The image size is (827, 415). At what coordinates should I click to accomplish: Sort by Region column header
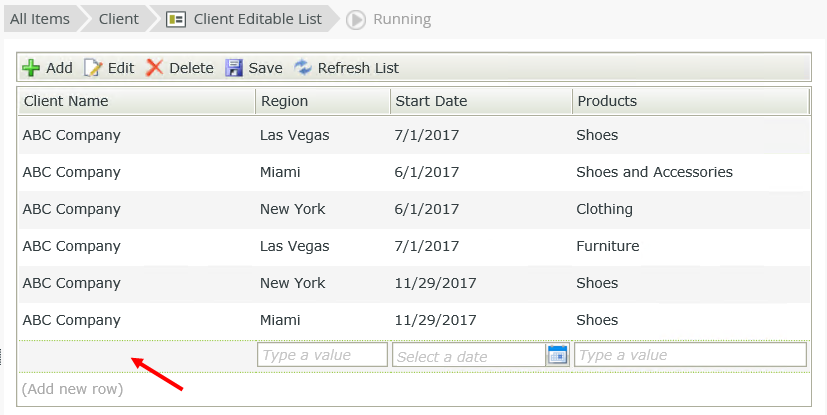click(x=285, y=101)
